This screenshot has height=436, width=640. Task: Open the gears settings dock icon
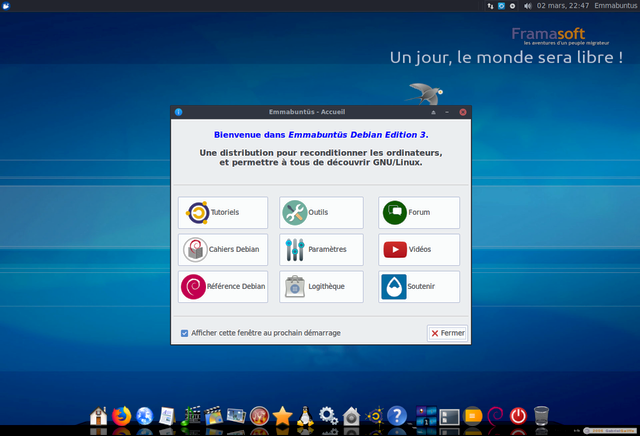point(328,416)
